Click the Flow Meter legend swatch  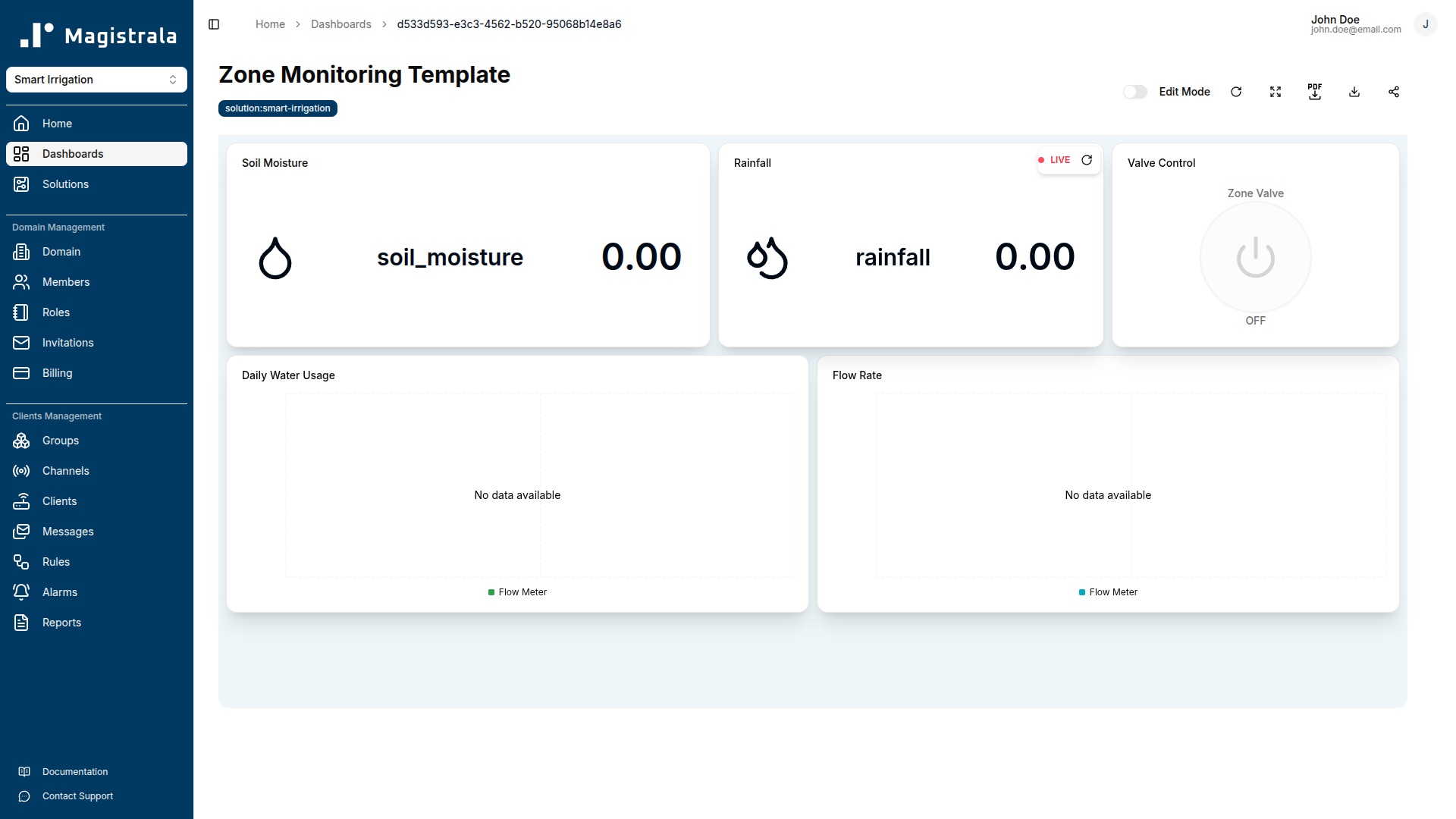(490, 592)
